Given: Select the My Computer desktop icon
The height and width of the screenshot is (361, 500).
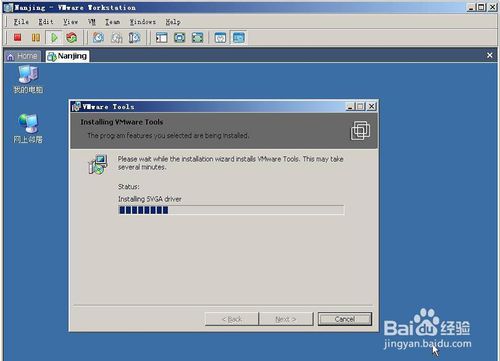Looking at the screenshot, I should (28, 79).
